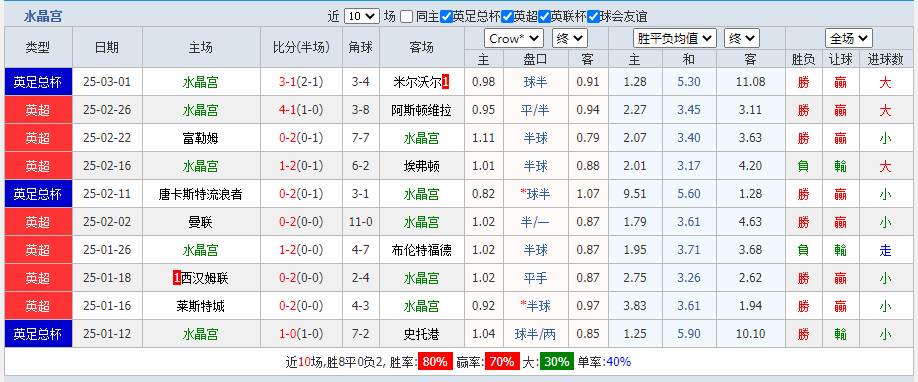Click the 11.08 away odds
Viewport: 918px width, 382px height.
751,82
